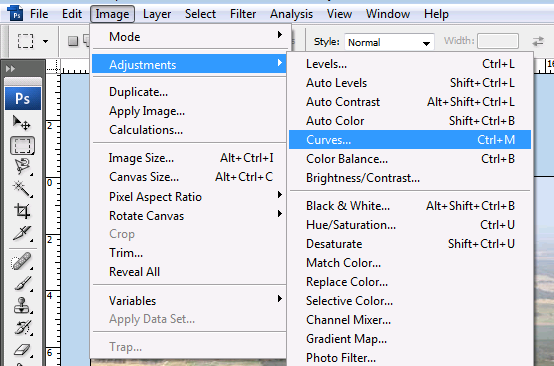
Task: Choose Calculations... command
Action: (x=189, y=130)
